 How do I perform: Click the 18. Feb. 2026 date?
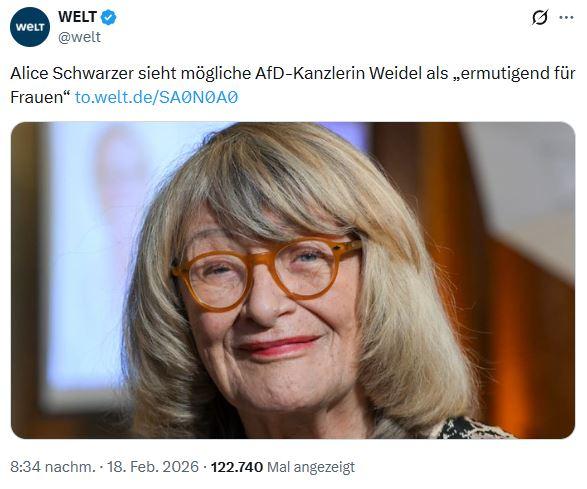click(x=153, y=467)
